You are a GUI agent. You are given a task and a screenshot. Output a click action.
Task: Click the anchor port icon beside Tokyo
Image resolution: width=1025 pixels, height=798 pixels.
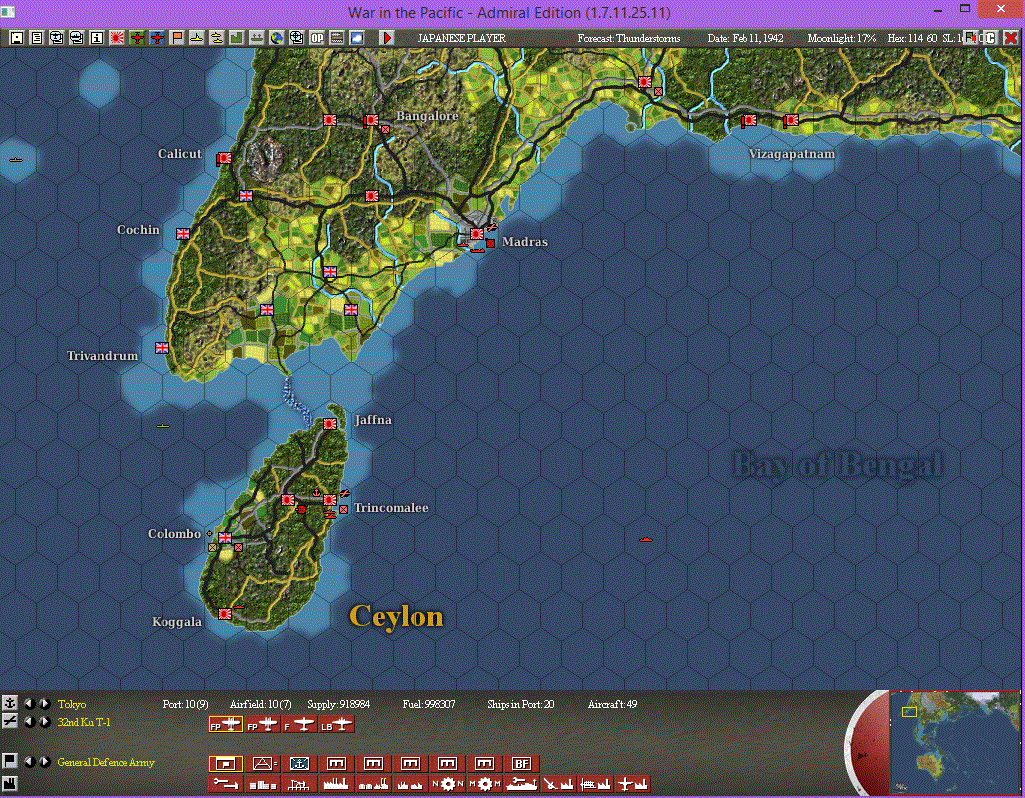[9, 704]
